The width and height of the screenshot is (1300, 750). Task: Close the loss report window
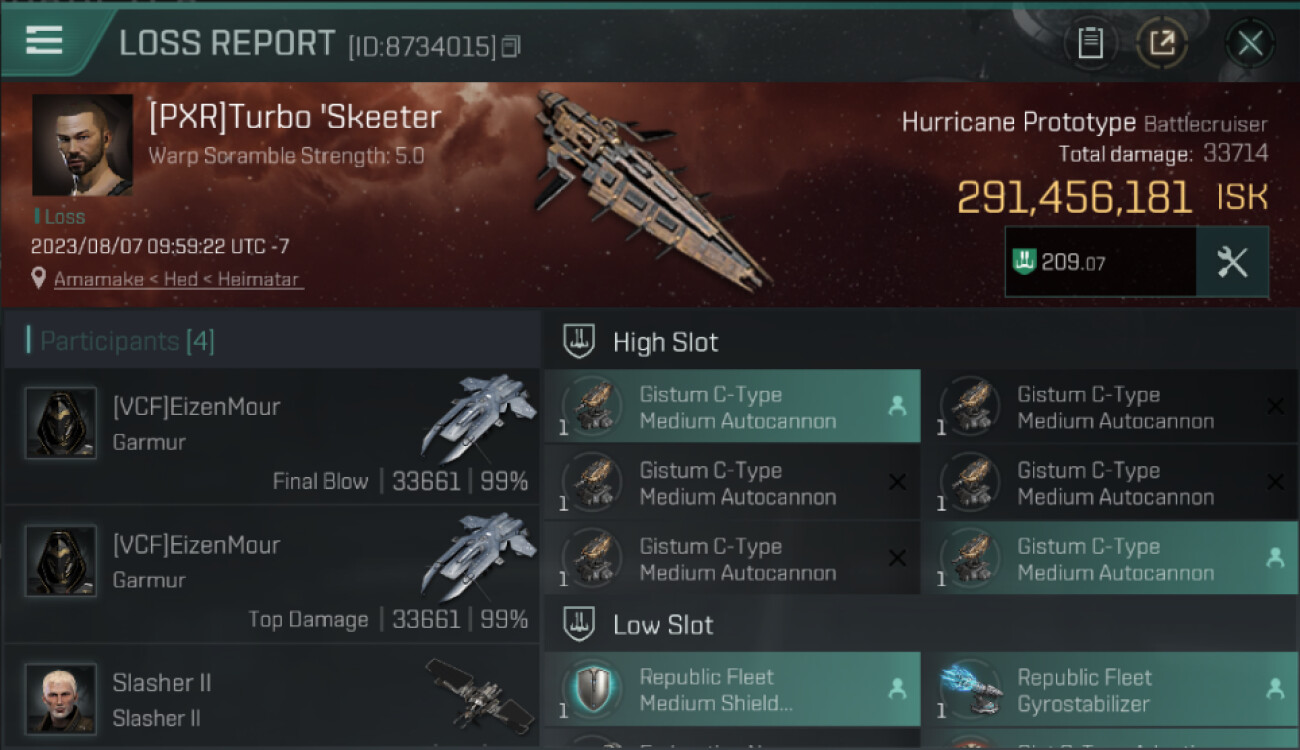point(1250,43)
